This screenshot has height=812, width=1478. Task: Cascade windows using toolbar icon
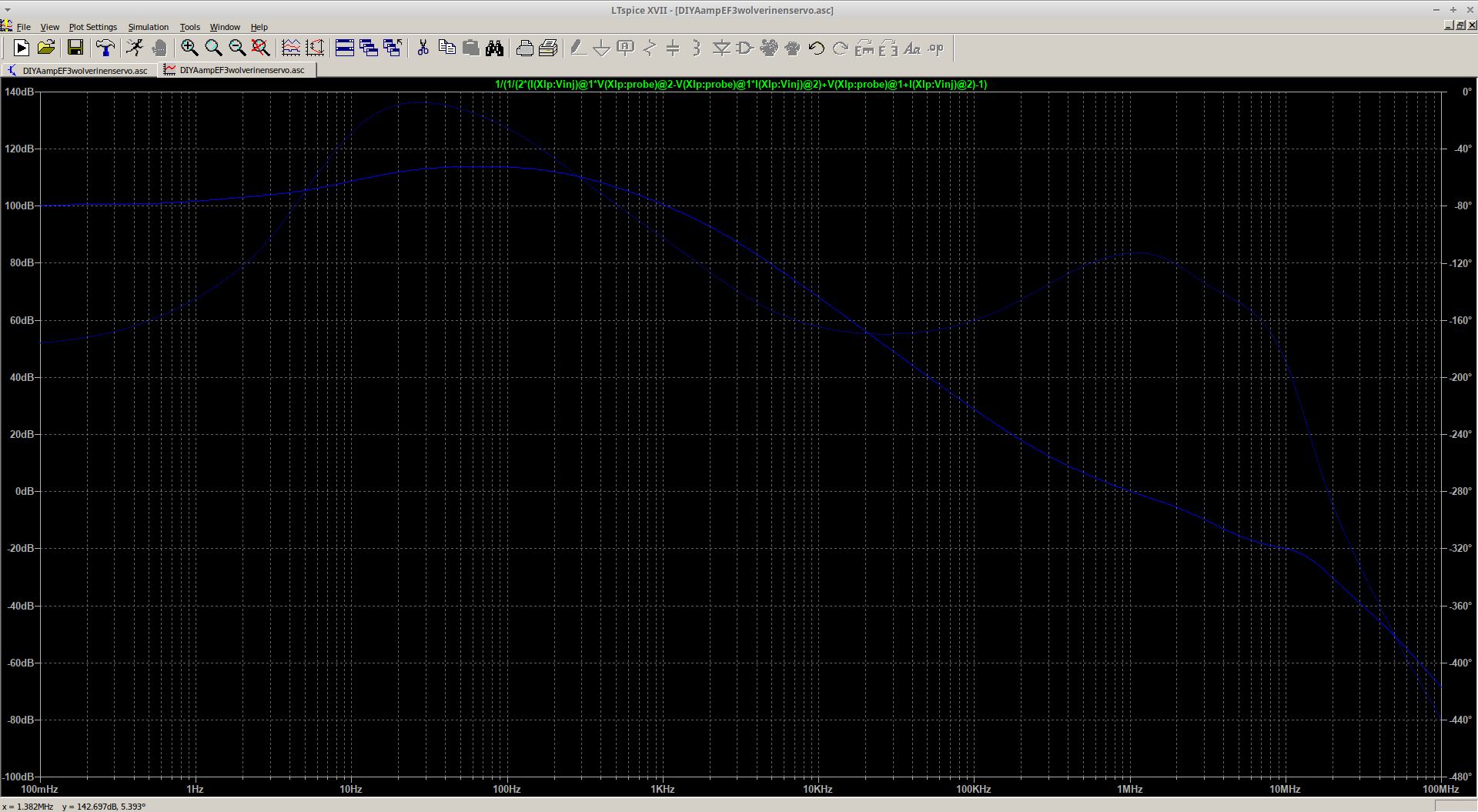[x=369, y=48]
